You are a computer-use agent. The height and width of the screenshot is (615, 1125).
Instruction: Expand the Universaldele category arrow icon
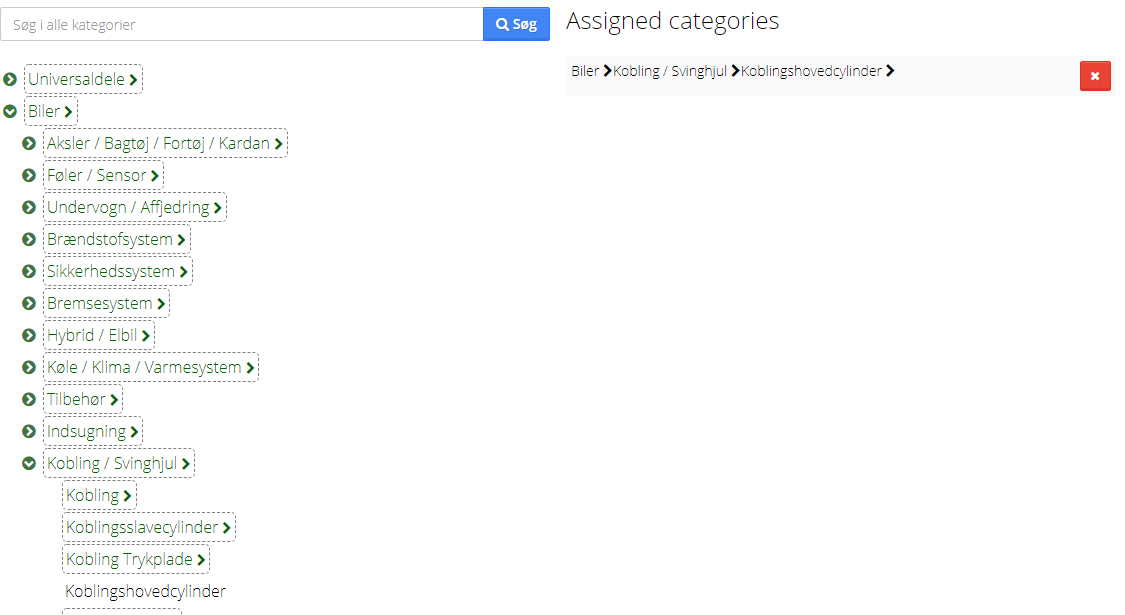pos(10,80)
